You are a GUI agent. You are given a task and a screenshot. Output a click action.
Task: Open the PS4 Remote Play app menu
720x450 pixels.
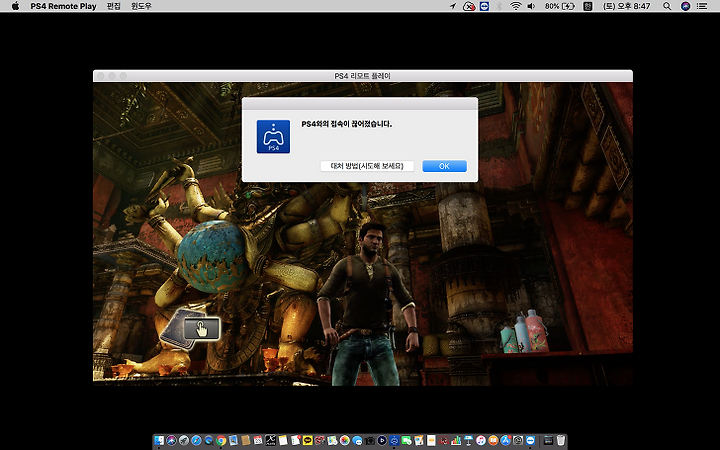(63, 6)
